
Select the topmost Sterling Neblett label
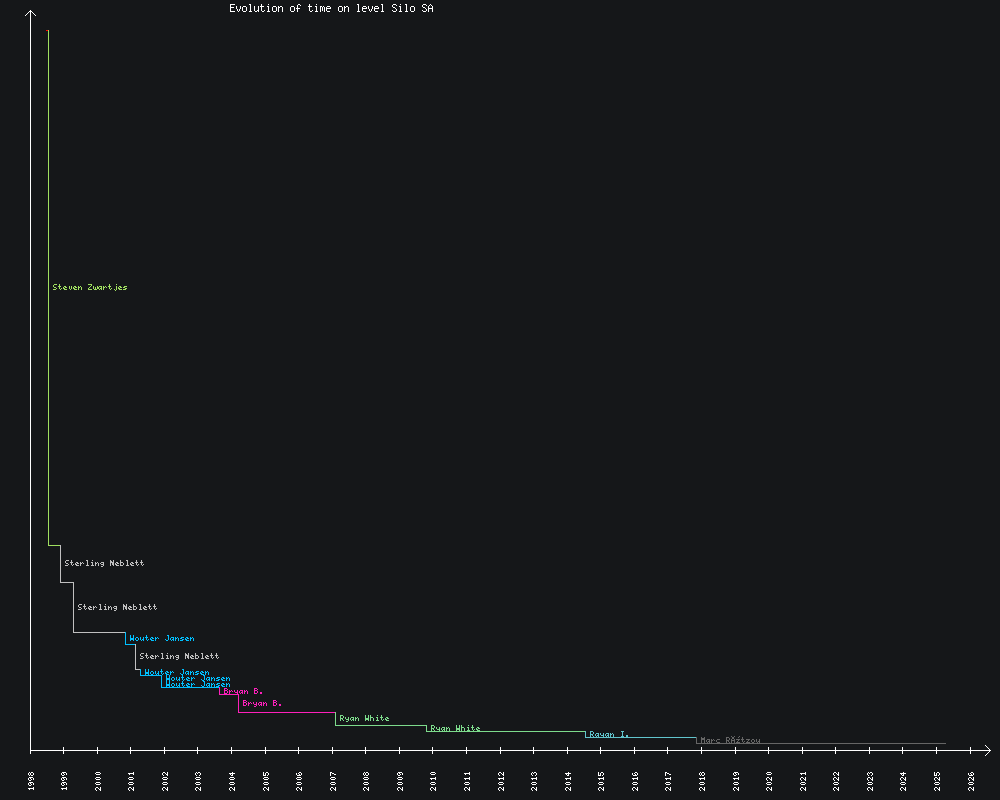[104, 564]
